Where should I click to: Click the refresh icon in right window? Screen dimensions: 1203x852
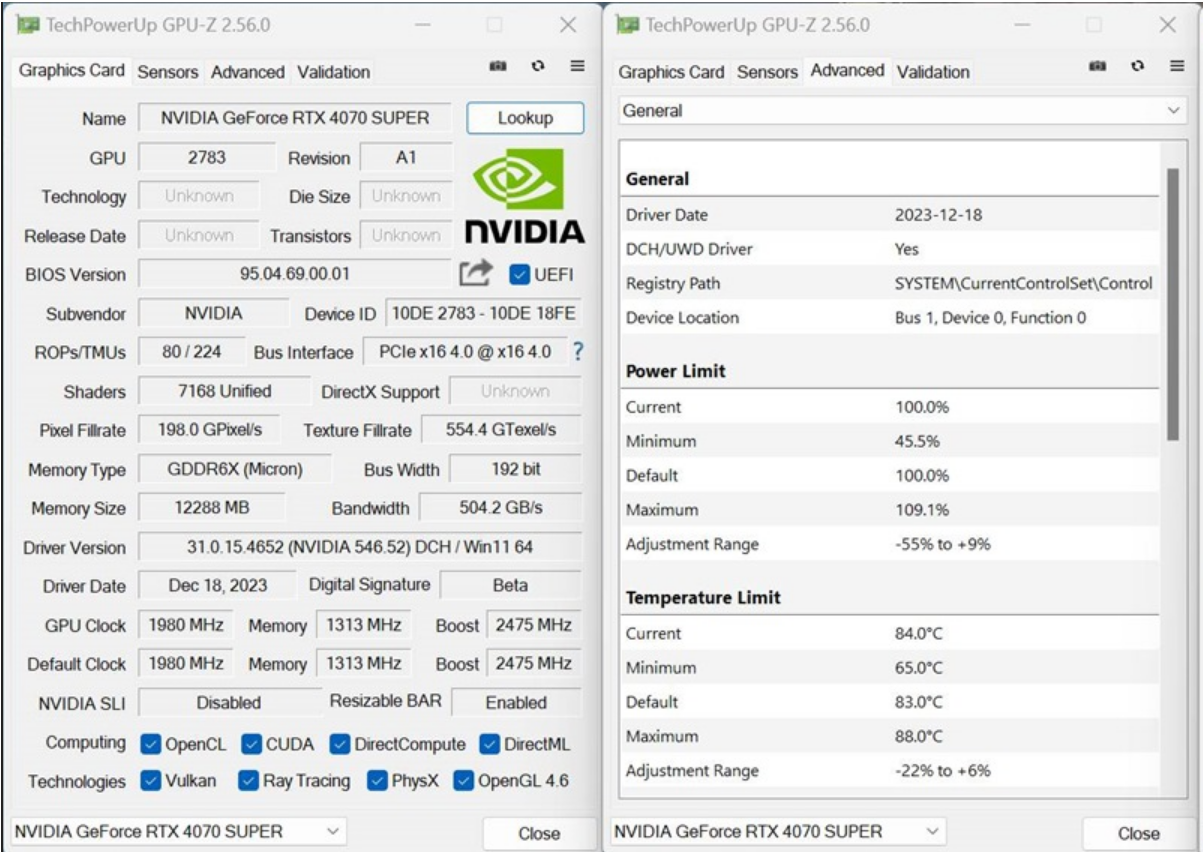coord(1137,65)
